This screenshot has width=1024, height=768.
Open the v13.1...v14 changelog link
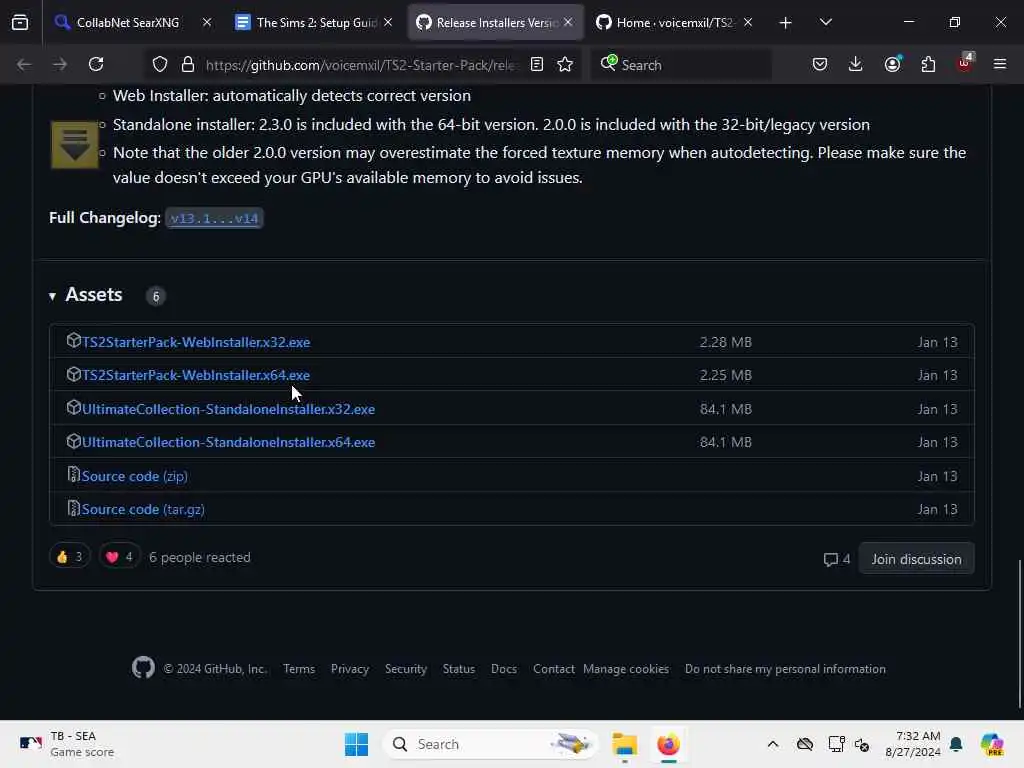click(214, 218)
